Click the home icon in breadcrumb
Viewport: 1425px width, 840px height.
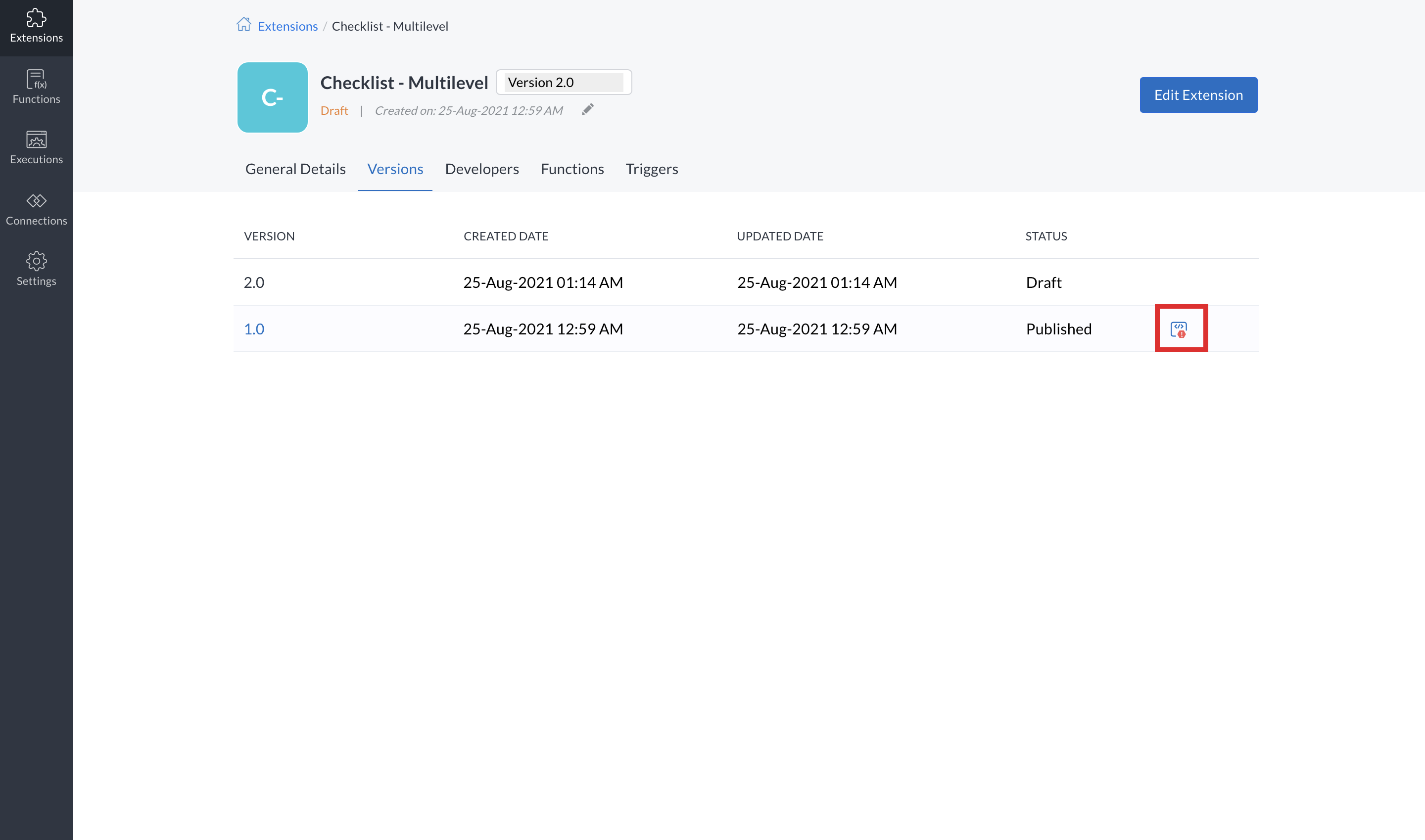coord(243,25)
